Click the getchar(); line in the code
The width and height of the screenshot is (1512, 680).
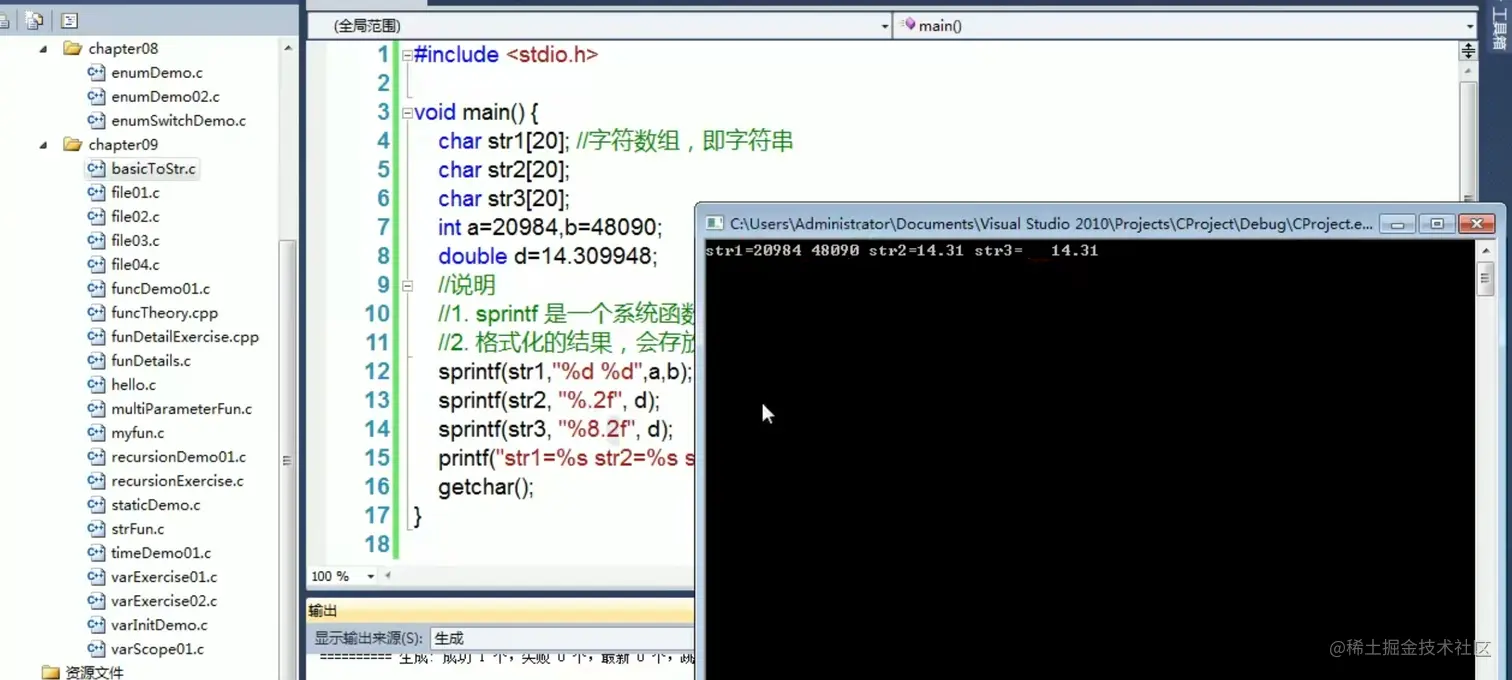point(486,488)
